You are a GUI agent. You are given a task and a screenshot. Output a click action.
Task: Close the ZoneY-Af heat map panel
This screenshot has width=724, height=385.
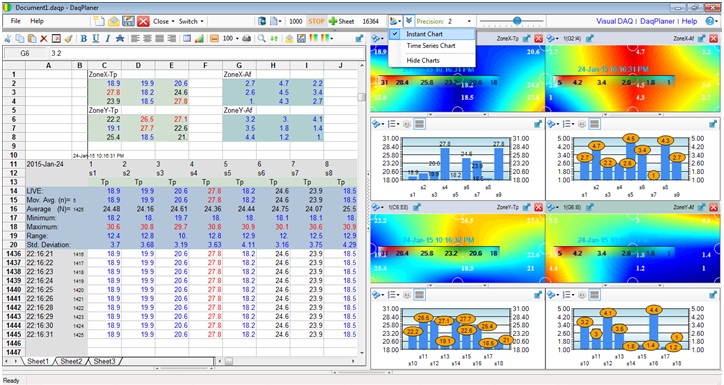pos(713,208)
